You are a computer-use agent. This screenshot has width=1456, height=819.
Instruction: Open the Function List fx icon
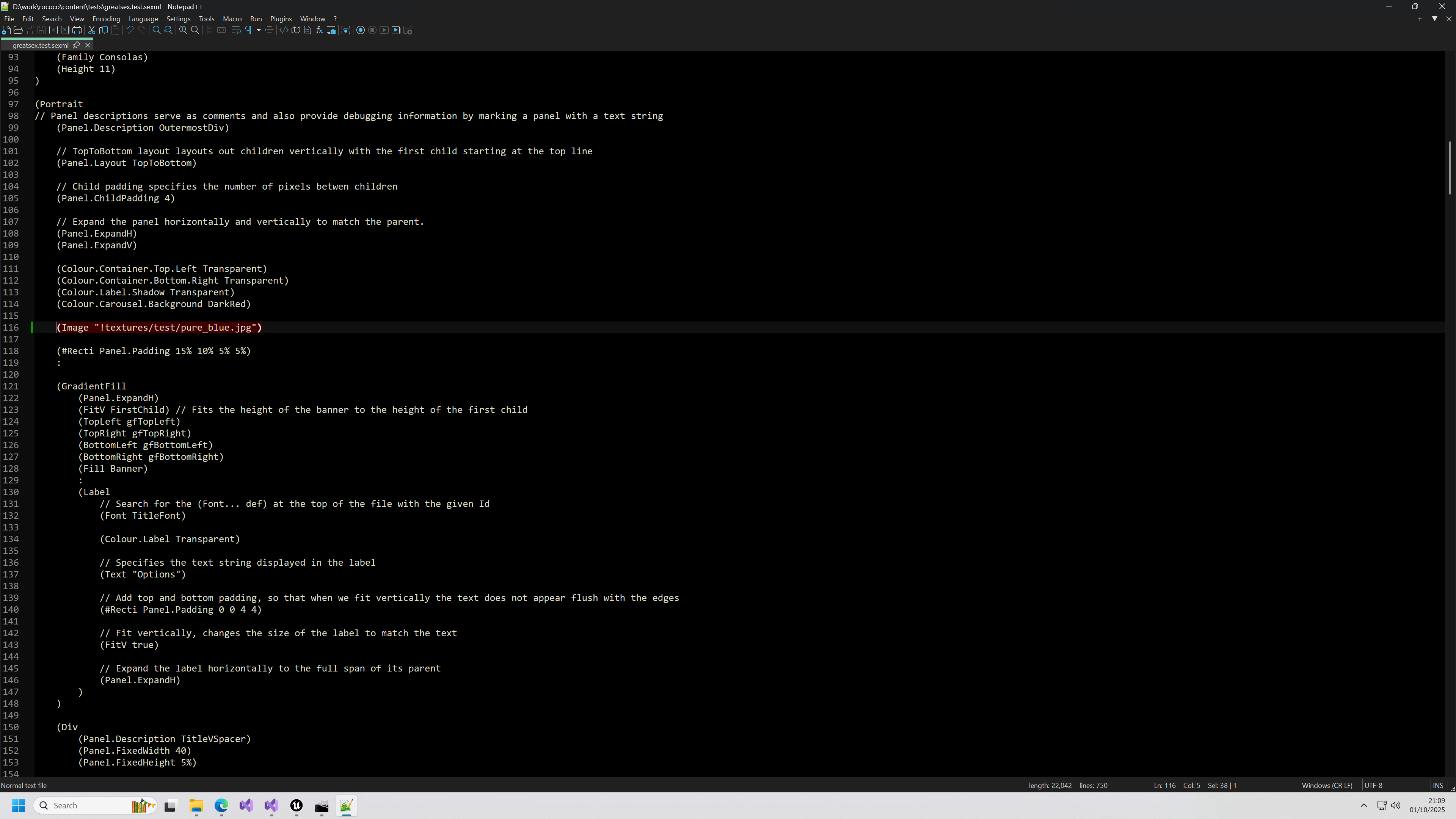pyautogui.click(x=319, y=30)
